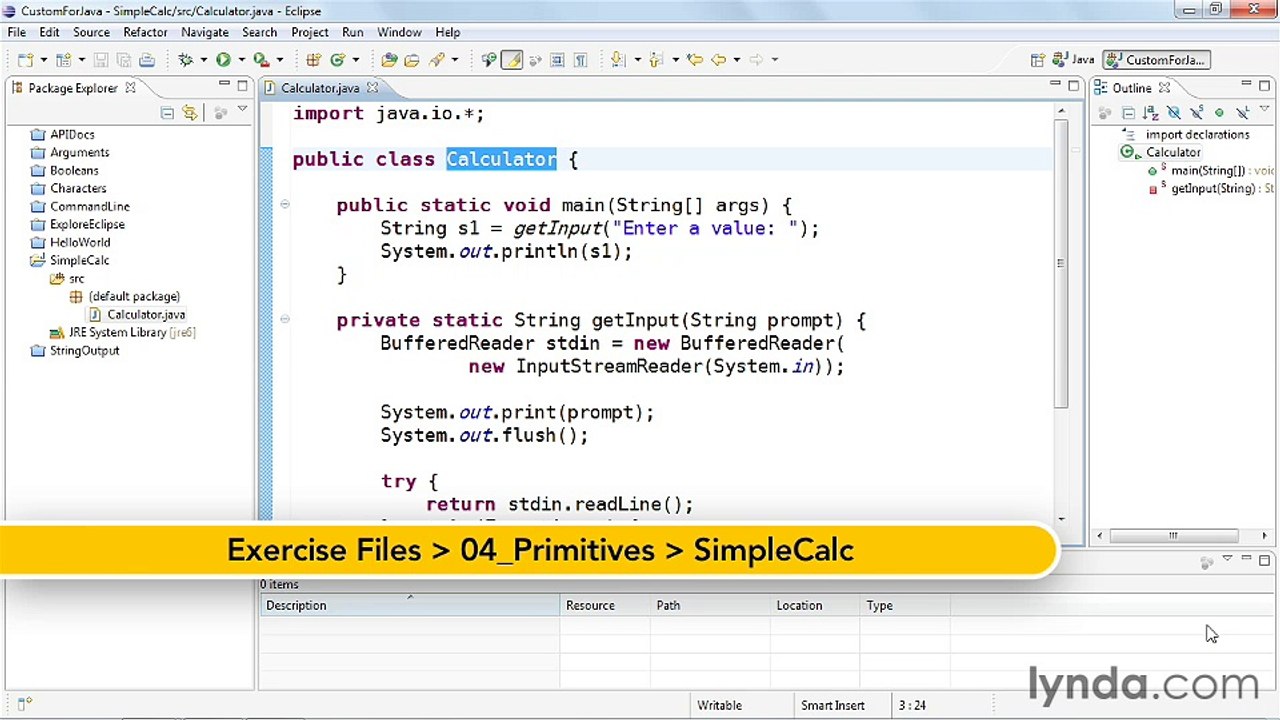The width and height of the screenshot is (1280, 720).
Task: Sort problems by Description column header
Action: pos(410,605)
